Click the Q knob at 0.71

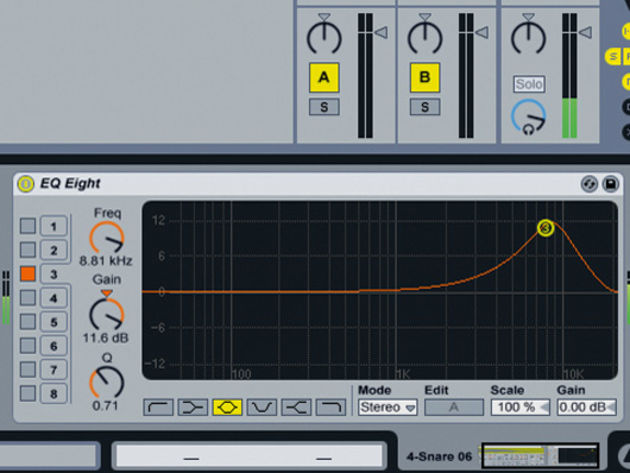point(106,382)
